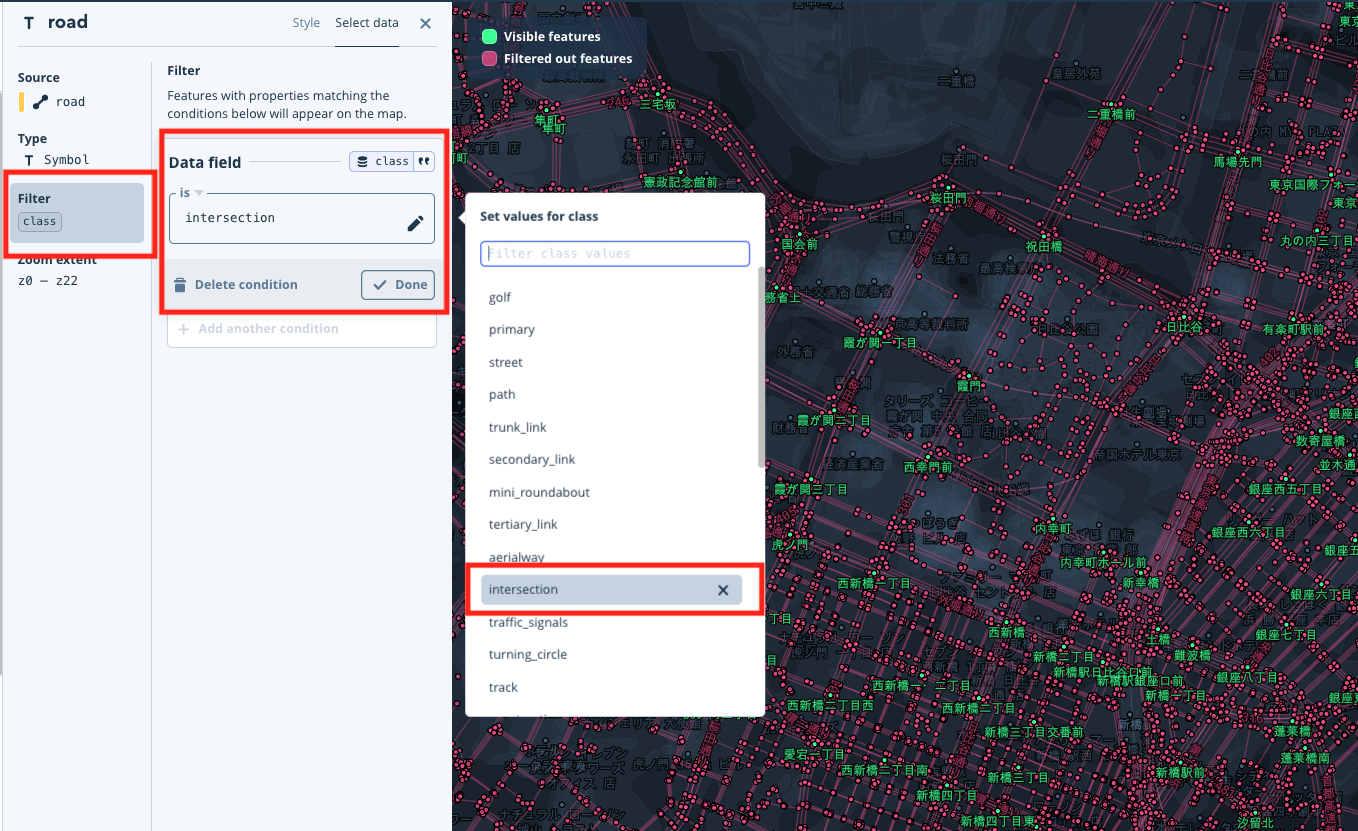Viewport: 1358px width, 831px height.
Task: Close the road layer panel
Action: (426, 23)
